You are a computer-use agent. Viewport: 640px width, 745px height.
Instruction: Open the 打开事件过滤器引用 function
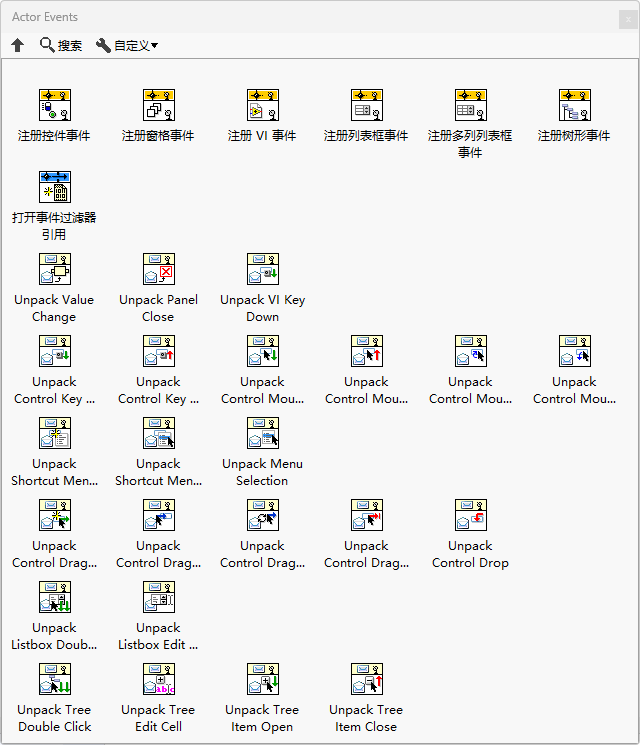point(55,187)
